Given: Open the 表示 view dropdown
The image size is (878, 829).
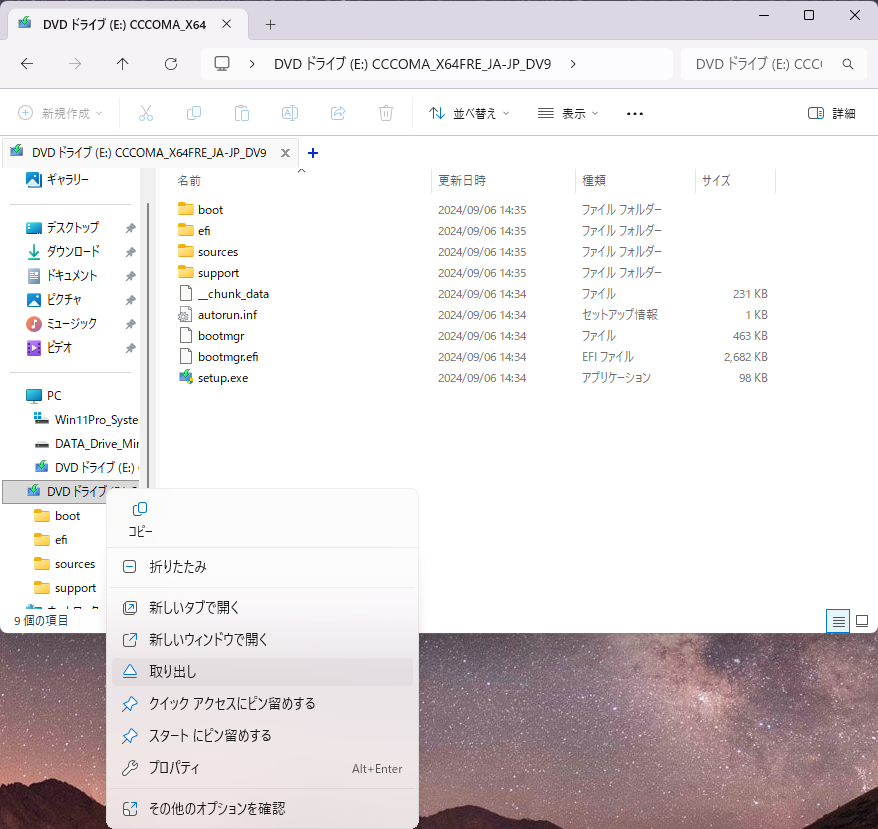Looking at the screenshot, I should point(568,113).
